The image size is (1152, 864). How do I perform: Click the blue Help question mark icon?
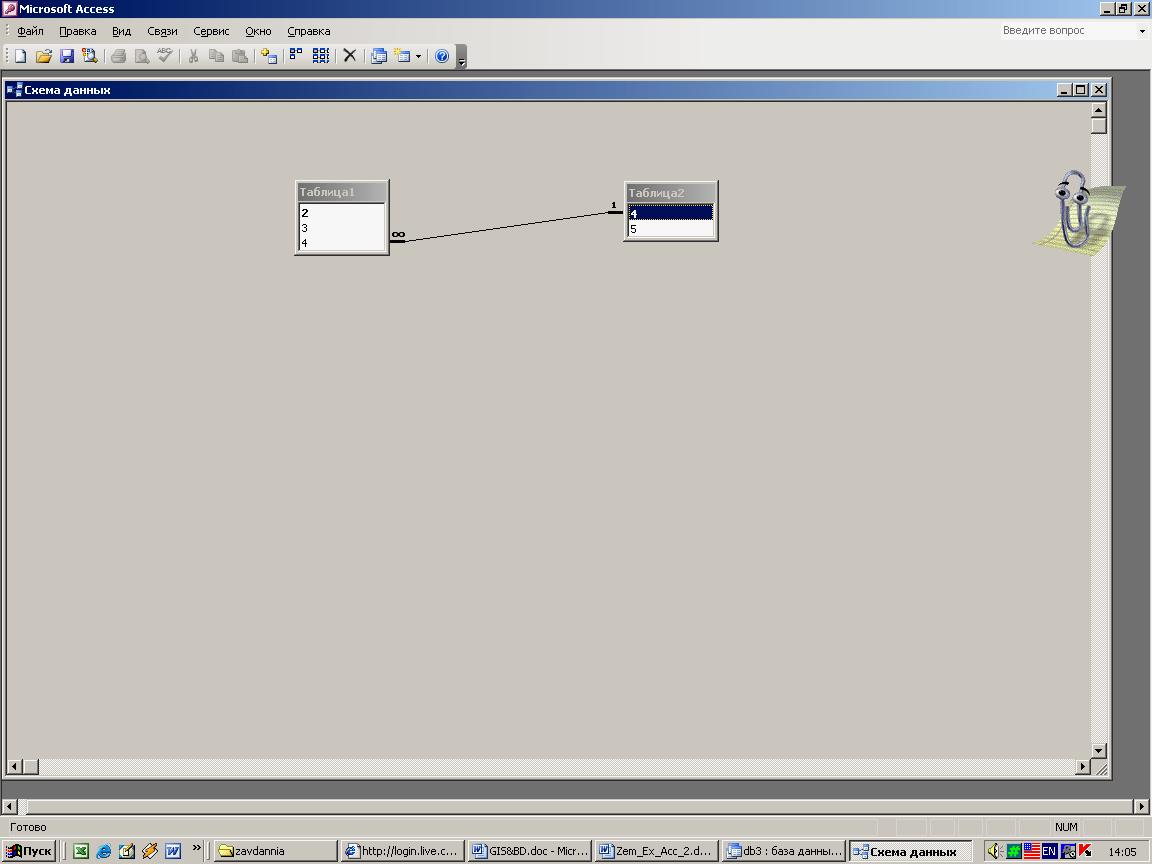[442, 56]
